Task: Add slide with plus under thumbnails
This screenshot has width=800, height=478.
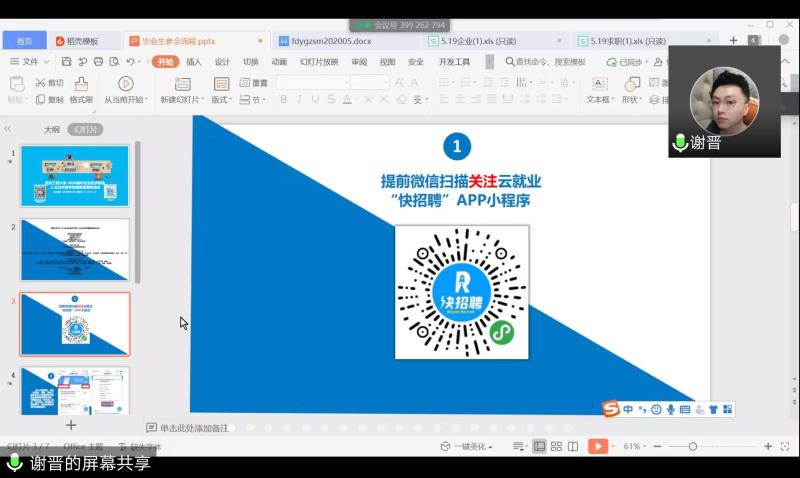Action: [x=71, y=424]
